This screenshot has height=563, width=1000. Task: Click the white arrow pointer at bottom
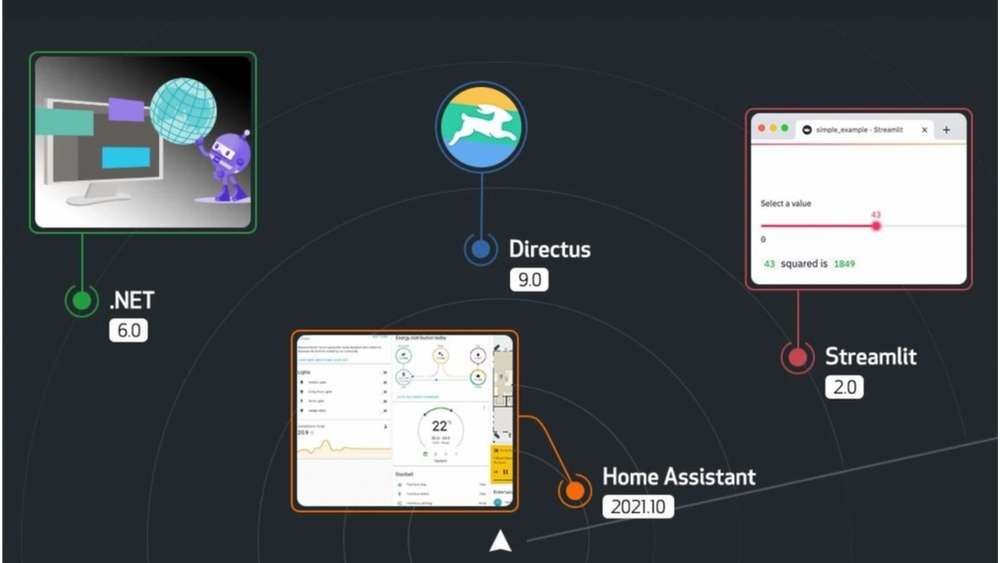(501, 541)
